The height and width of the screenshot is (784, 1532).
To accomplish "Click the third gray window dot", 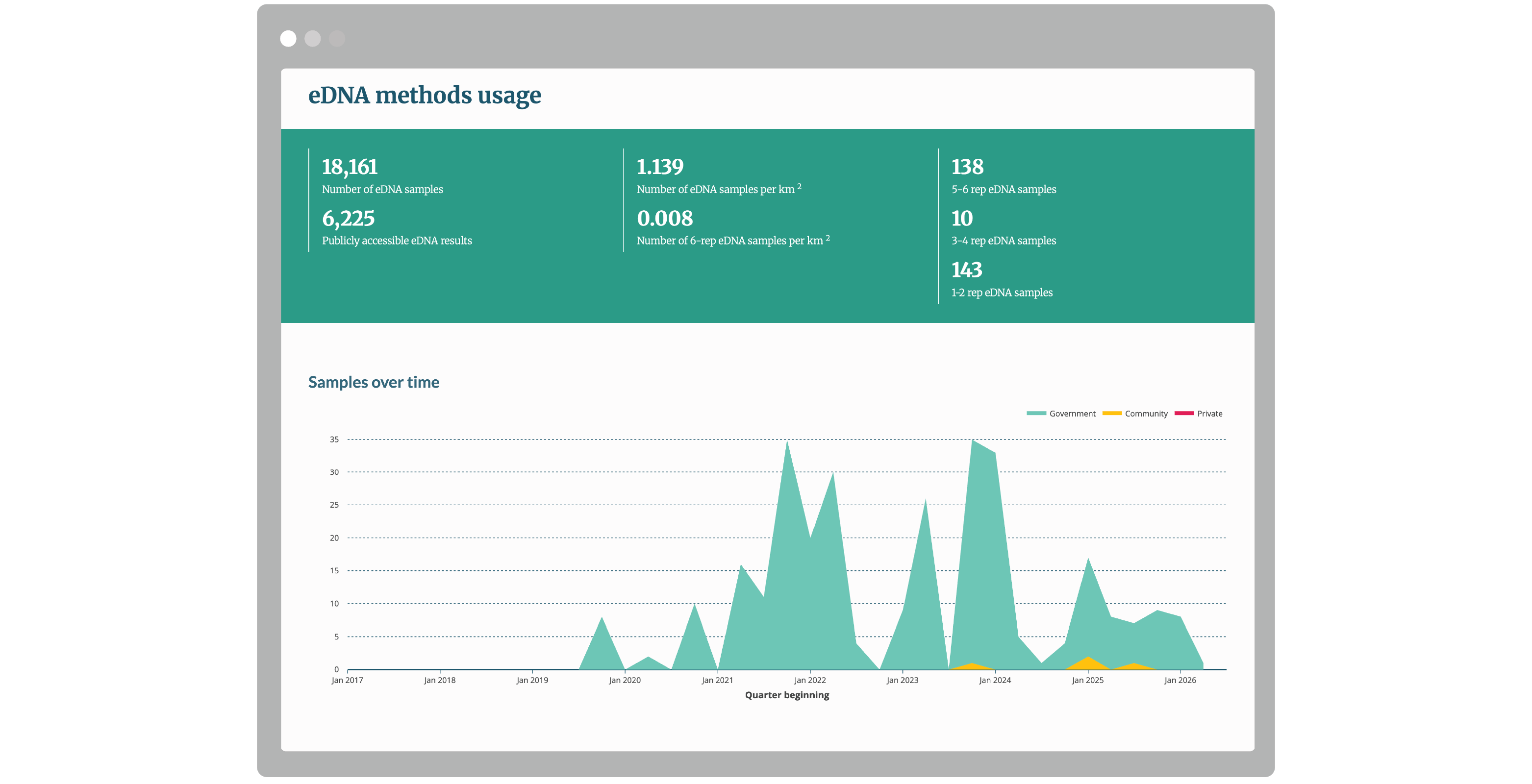I will point(337,39).
